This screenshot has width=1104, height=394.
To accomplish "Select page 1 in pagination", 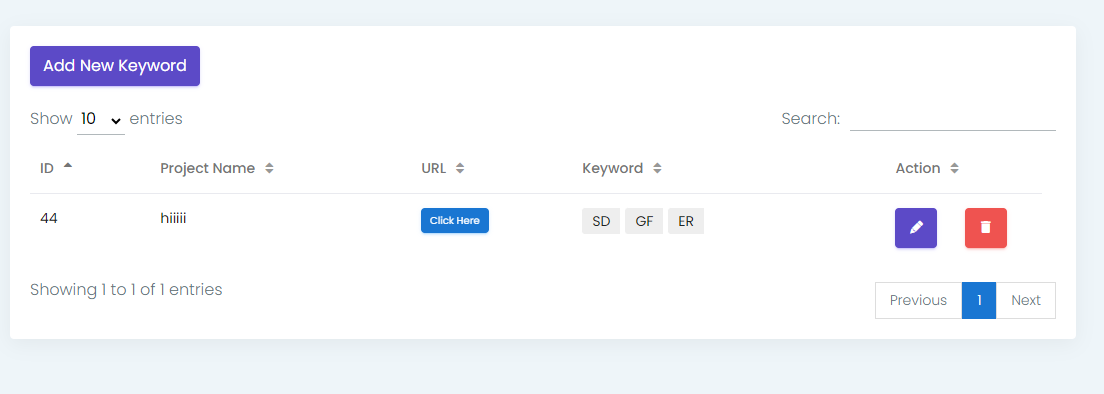I will pyautogui.click(x=979, y=300).
